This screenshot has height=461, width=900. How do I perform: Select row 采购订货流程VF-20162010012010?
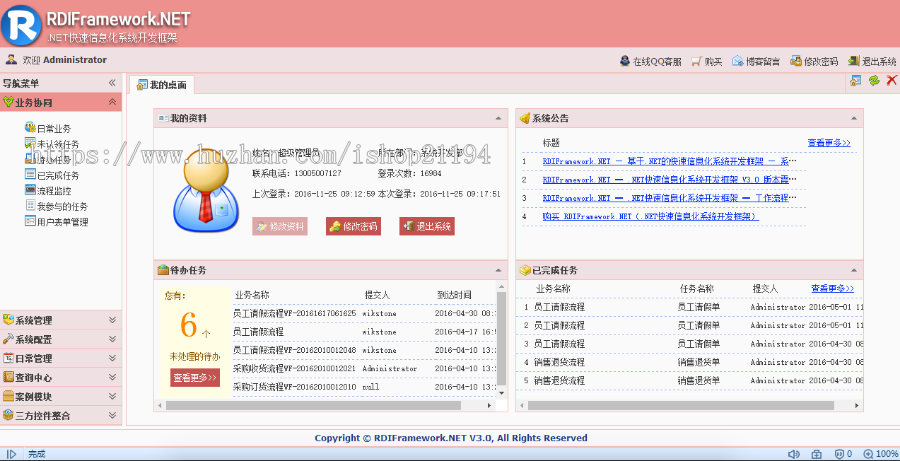coord(364,387)
